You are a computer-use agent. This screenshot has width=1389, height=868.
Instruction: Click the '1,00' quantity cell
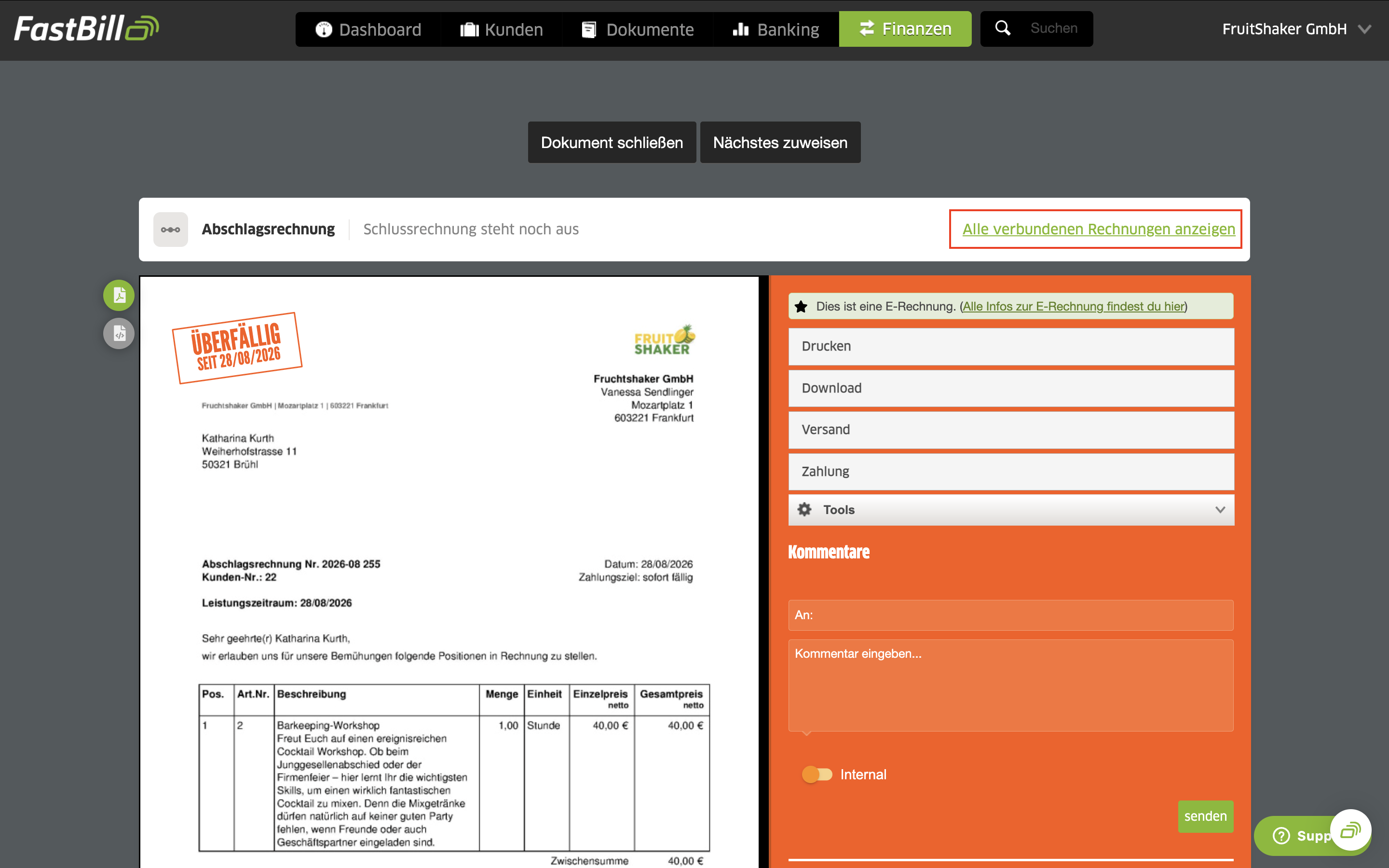pos(508,725)
